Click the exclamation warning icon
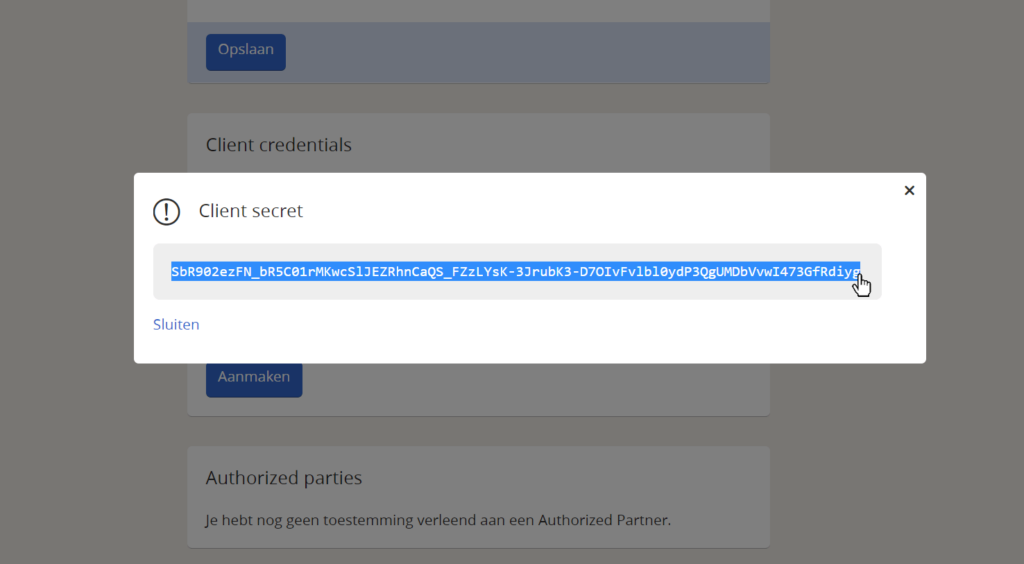The width and height of the screenshot is (1024, 564). [167, 212]
